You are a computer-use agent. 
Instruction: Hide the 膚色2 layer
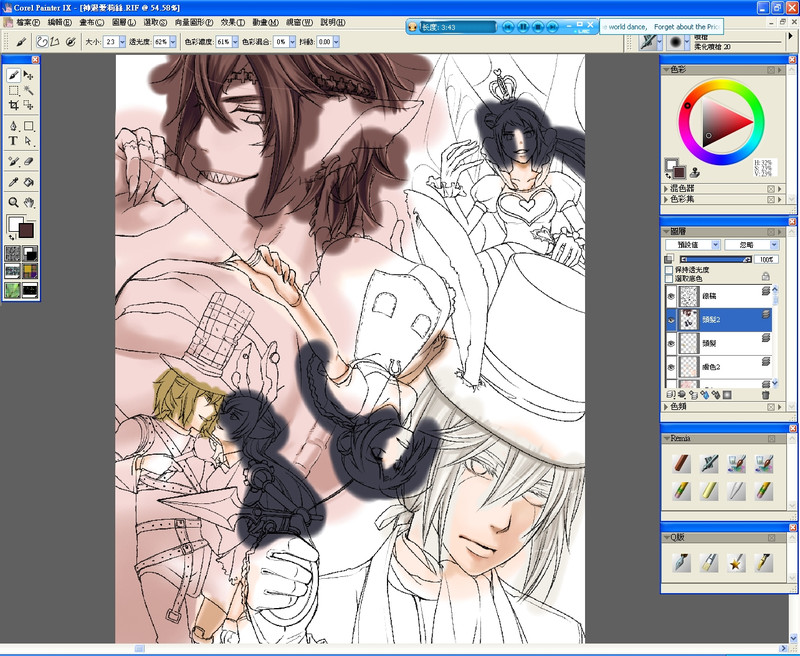671,367
